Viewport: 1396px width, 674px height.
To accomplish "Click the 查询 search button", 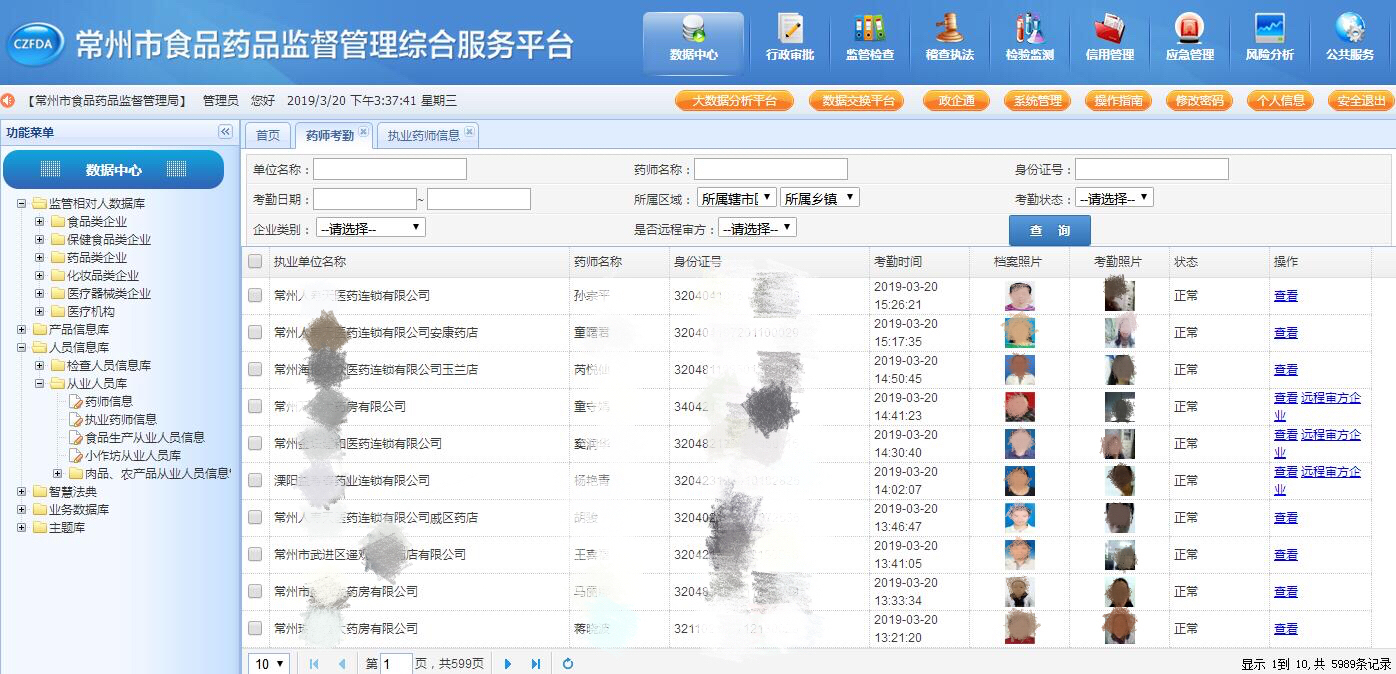I will click(x=1049, y=230).
